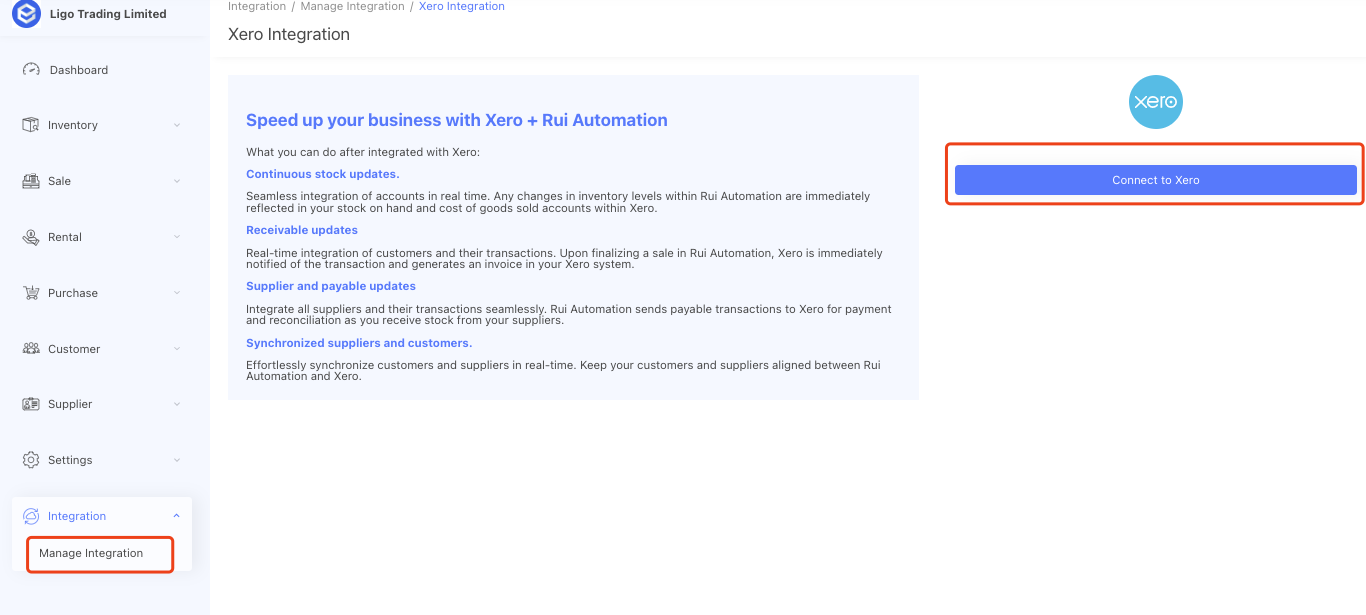
Task: Click the Dashboard speedometer icon
Action: point(31,70)
